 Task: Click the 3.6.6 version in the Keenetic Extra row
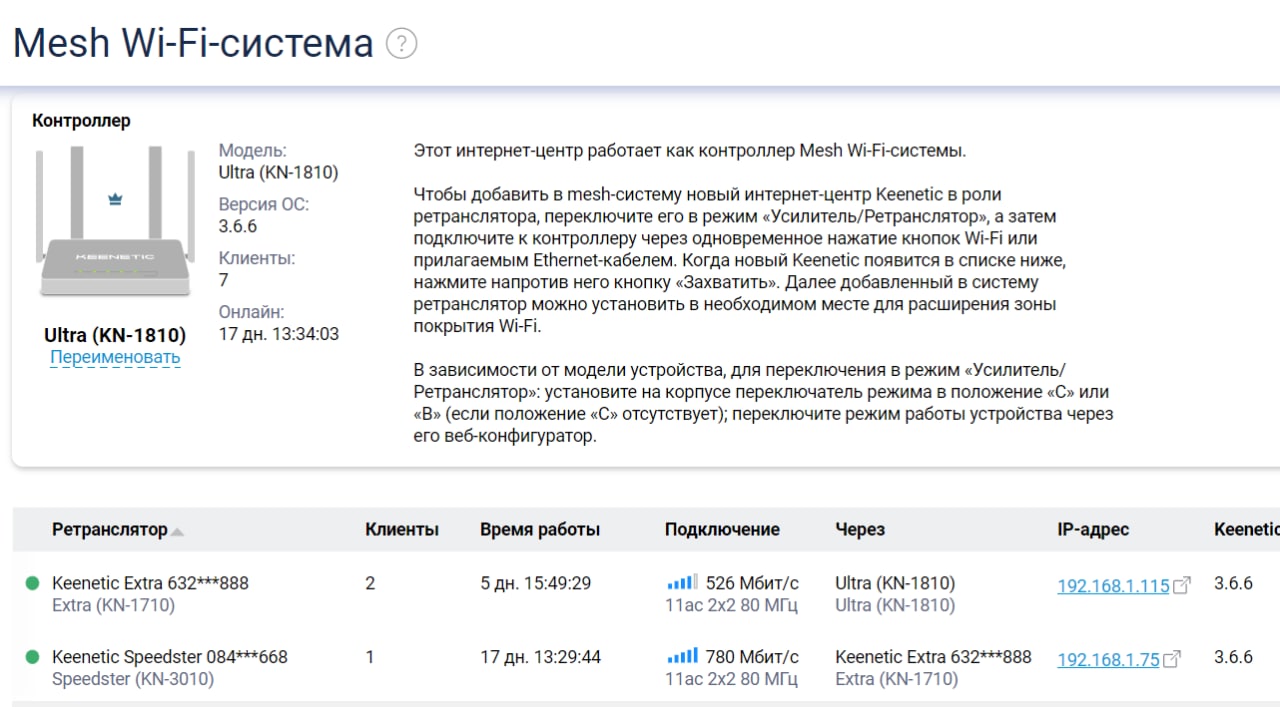1233,583
